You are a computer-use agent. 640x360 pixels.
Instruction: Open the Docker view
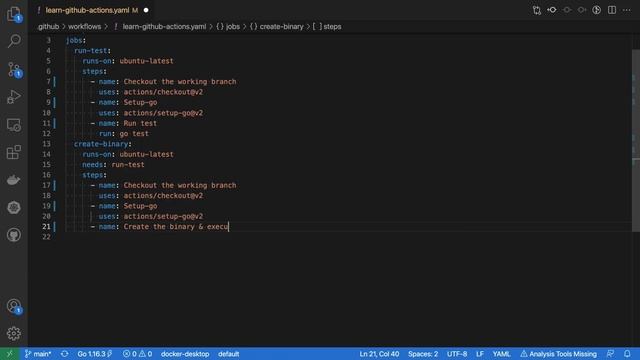point(14,180)
